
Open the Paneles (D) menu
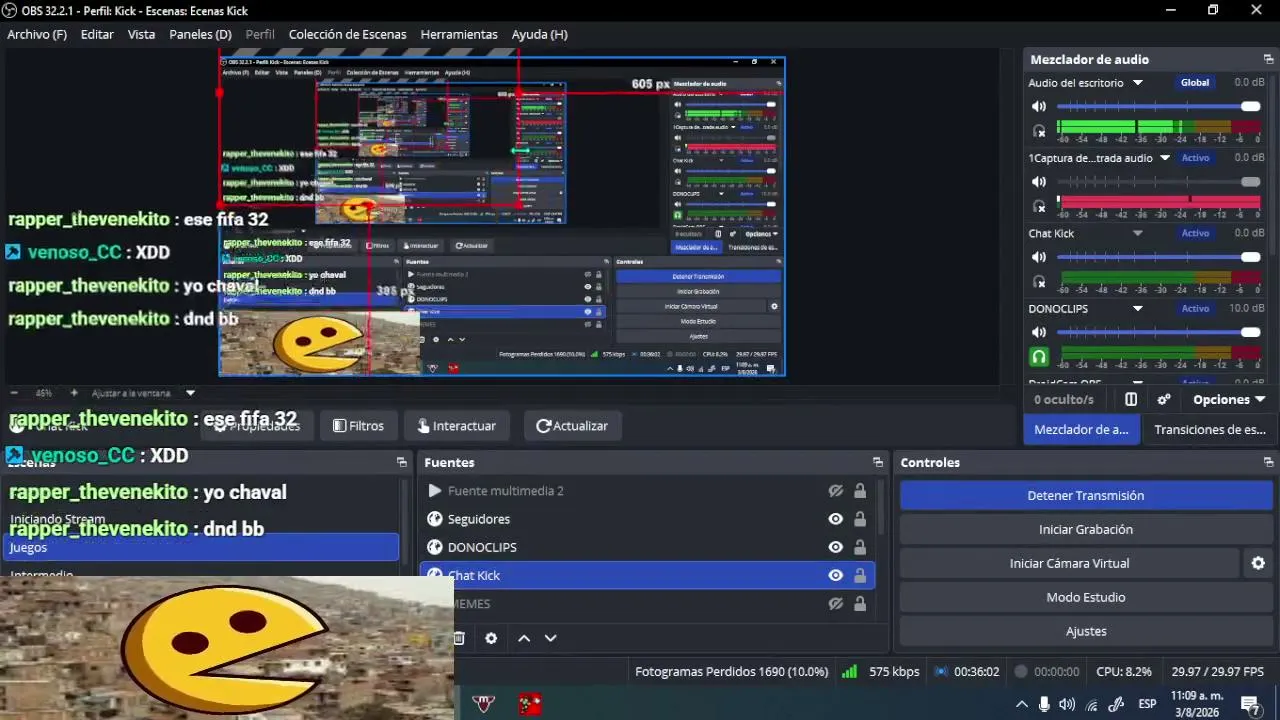[200, 34]
